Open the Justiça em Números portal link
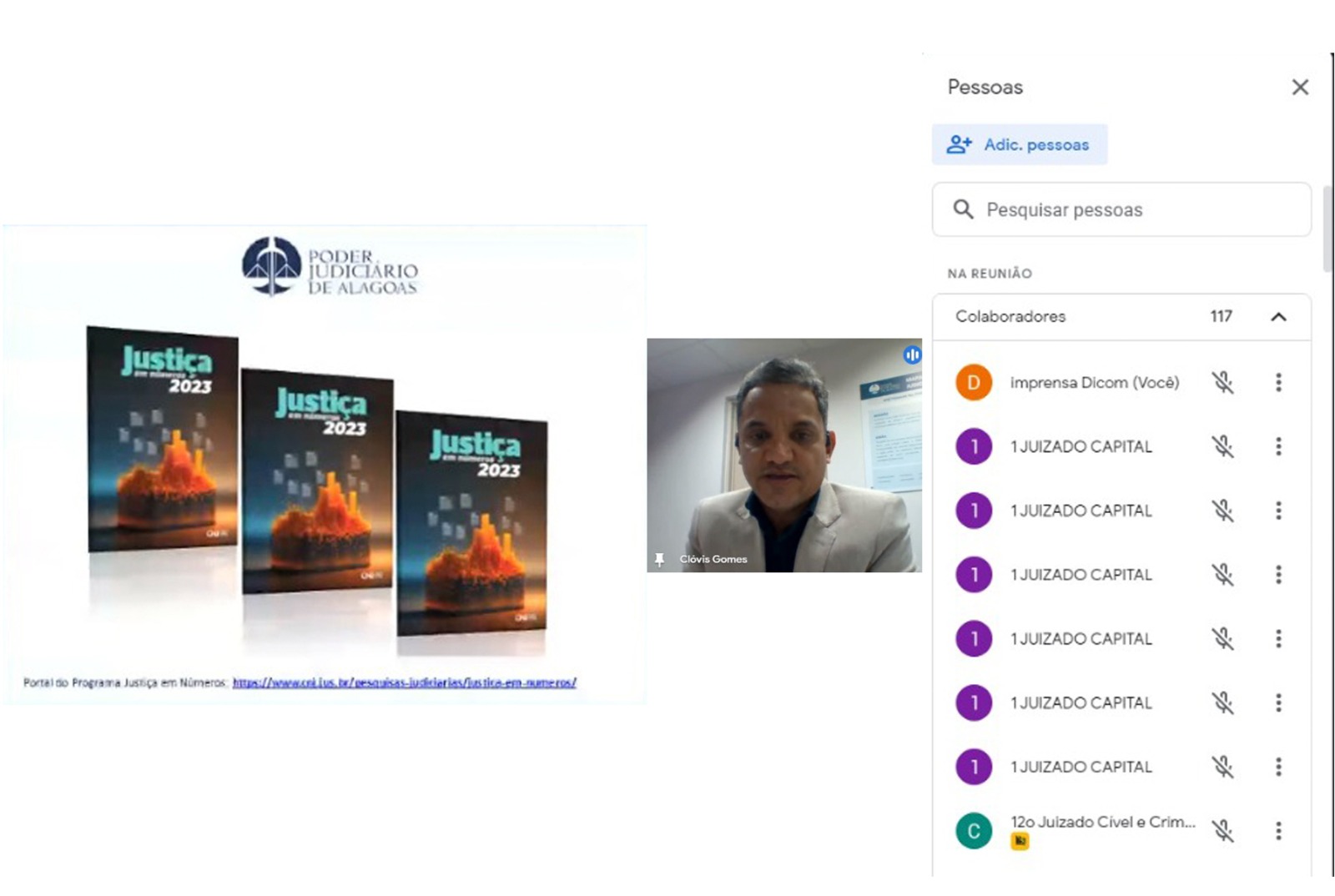This screenshot has height=896, width=1335. 404,682
